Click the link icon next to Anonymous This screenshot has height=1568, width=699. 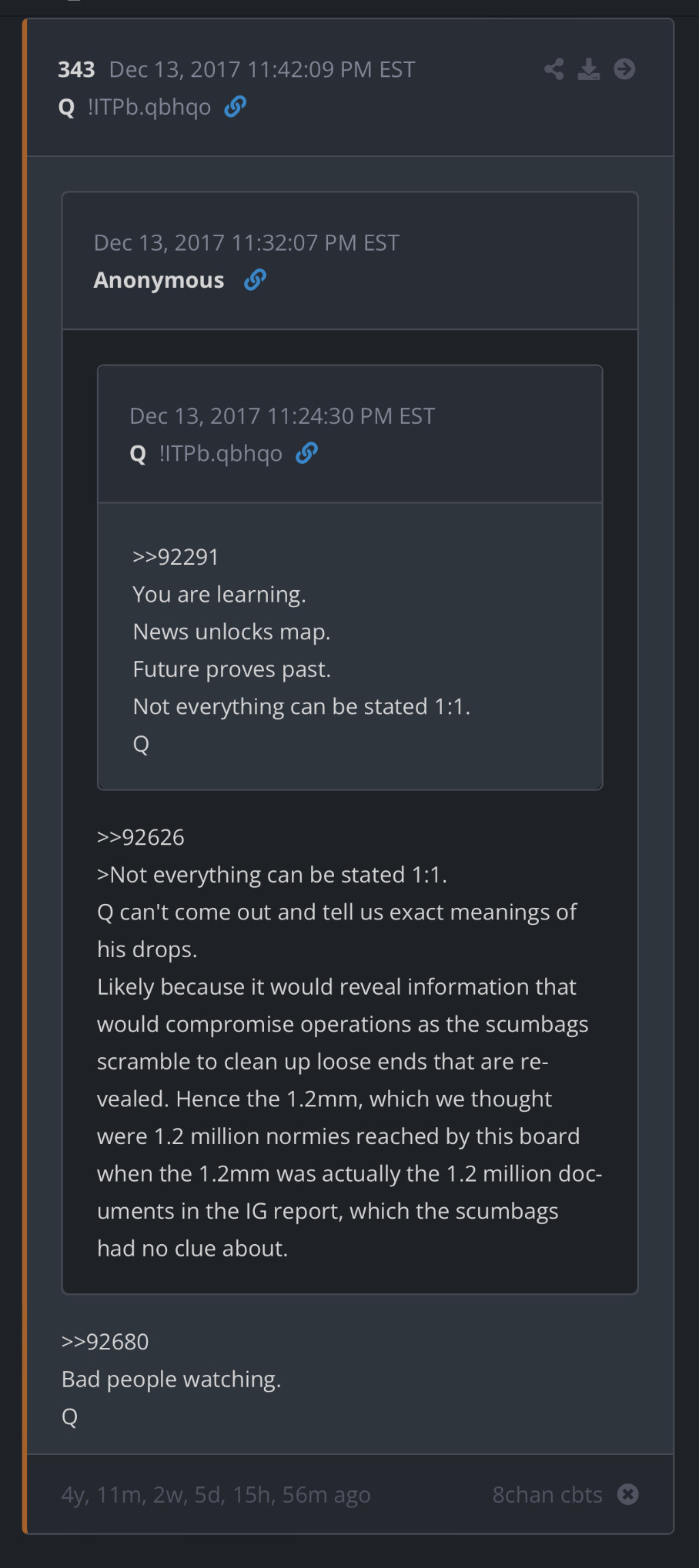[255, 280]
